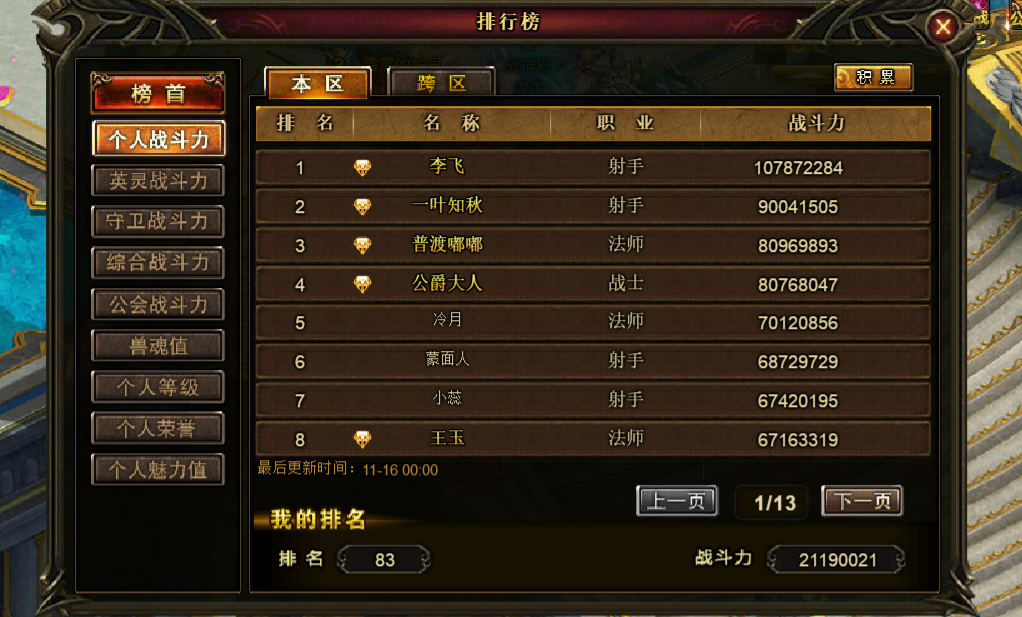Open the 积累 button at top right
Image resolution: width=1022 pixels, height=617 pixels.
873,78
